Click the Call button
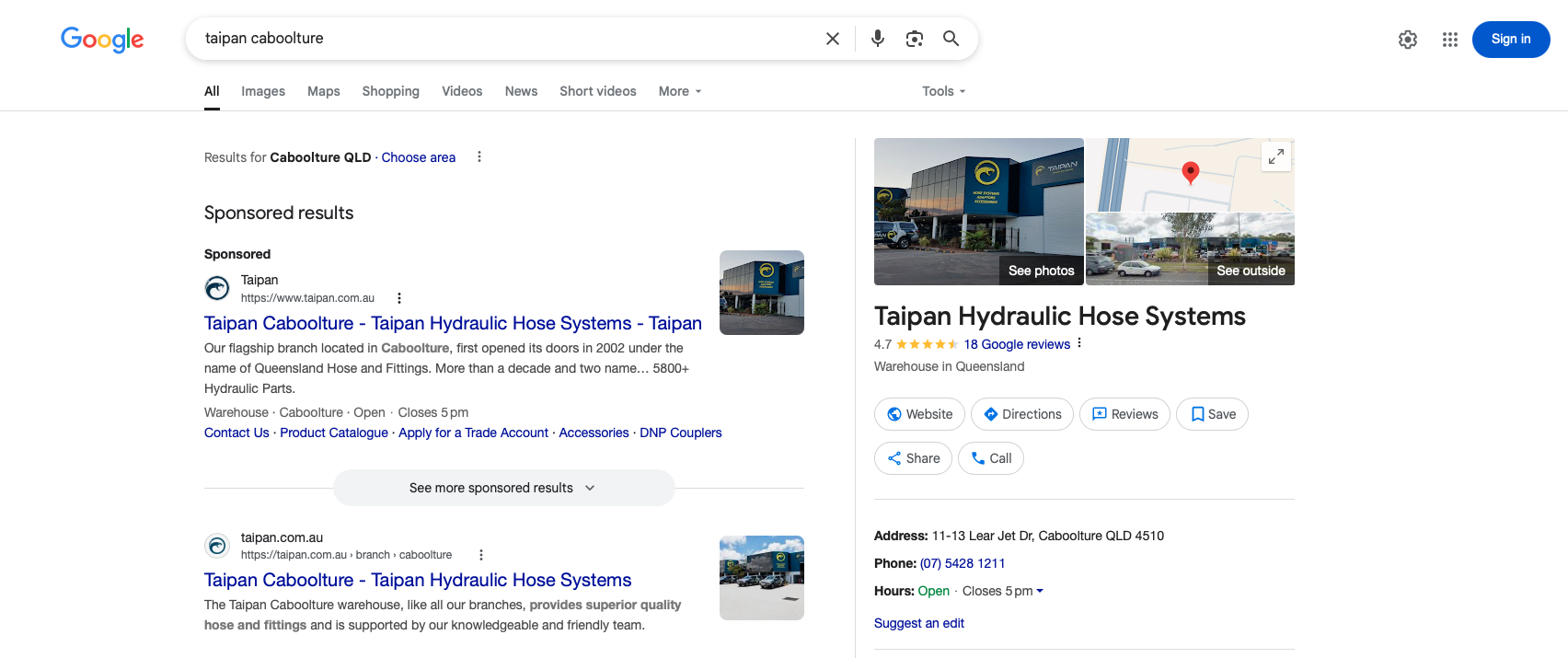 coord(991,458)
